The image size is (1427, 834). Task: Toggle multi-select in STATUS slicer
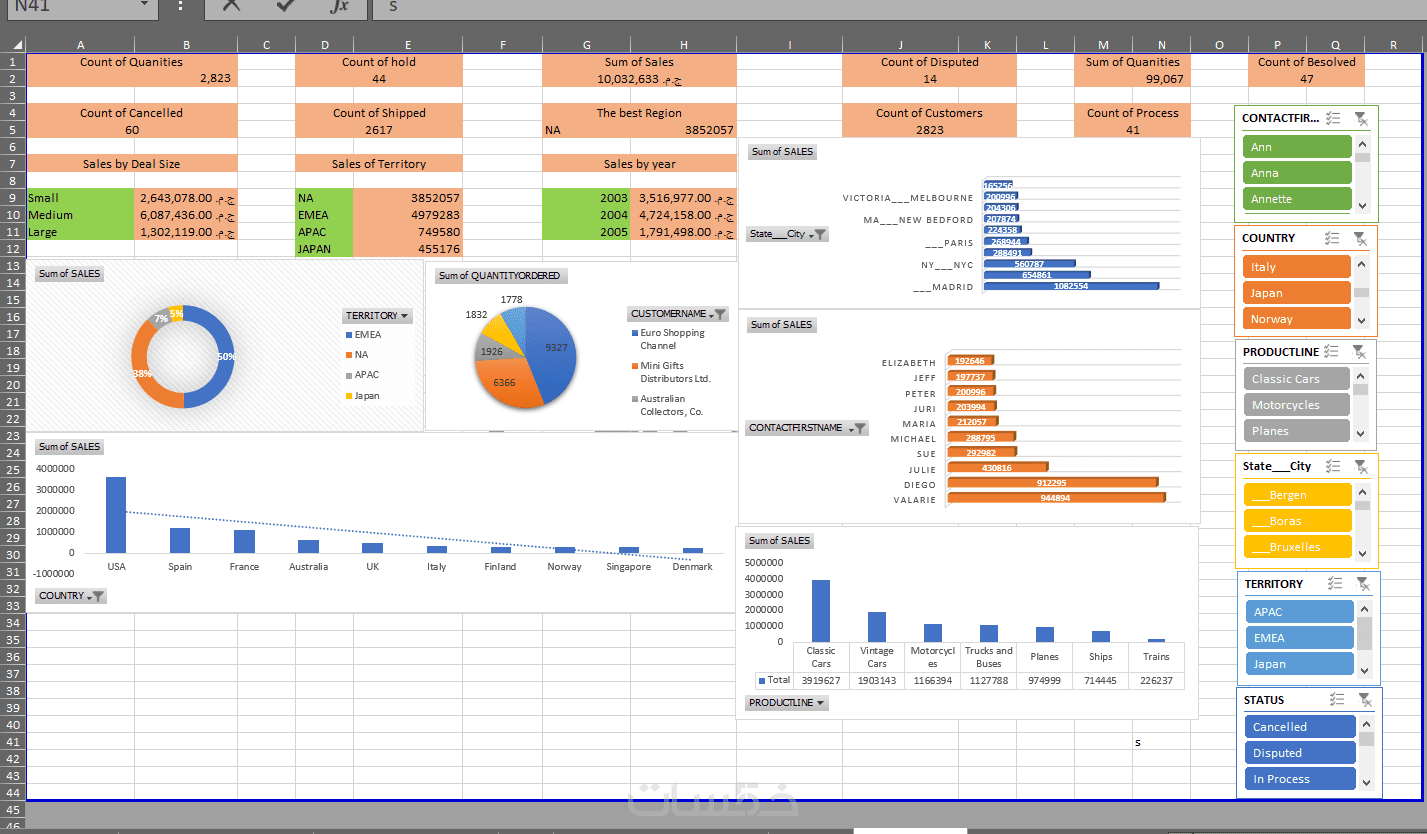[x=1336, y=700]
